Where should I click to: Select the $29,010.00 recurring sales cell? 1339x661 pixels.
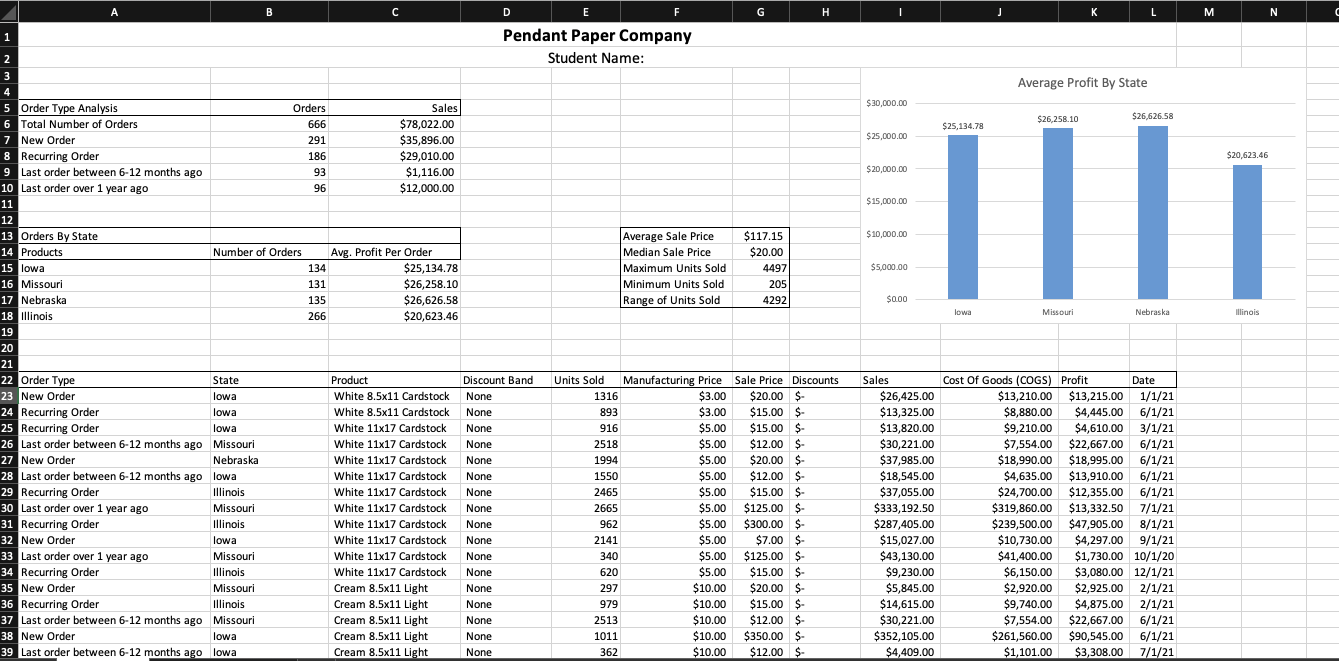(394, 156)
